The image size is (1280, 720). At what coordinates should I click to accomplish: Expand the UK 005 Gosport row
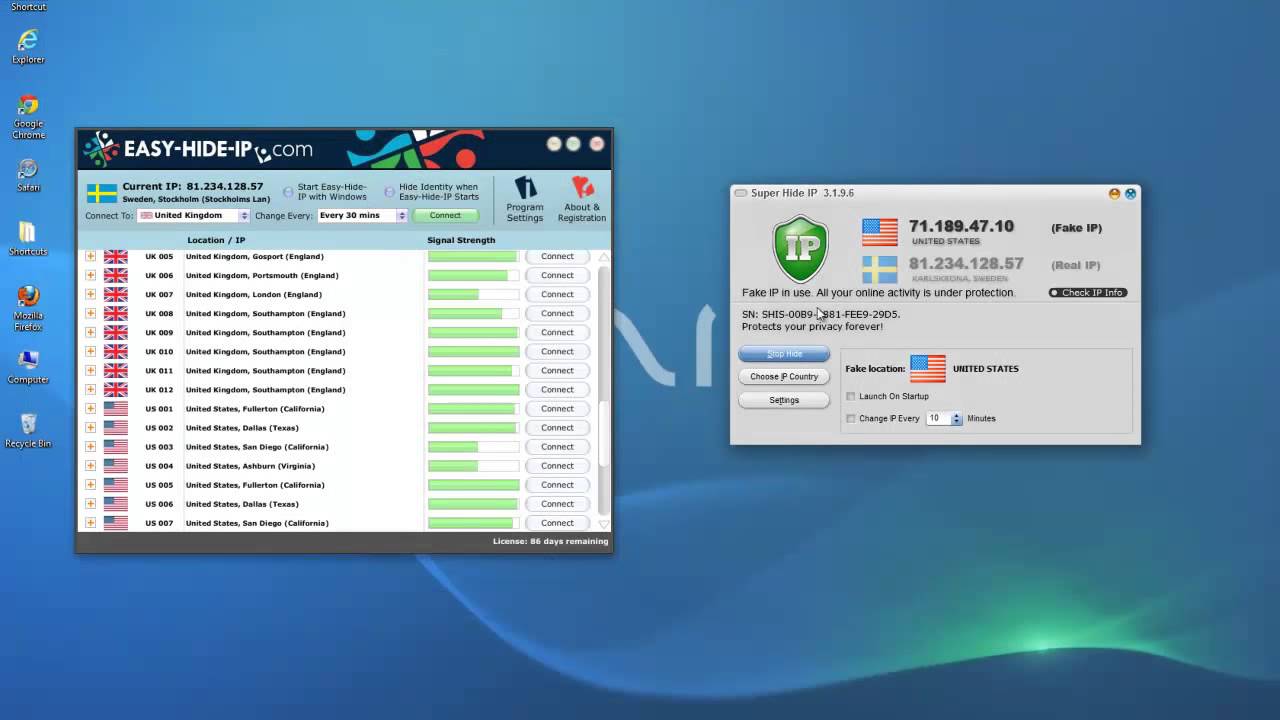tap(90, 256)
